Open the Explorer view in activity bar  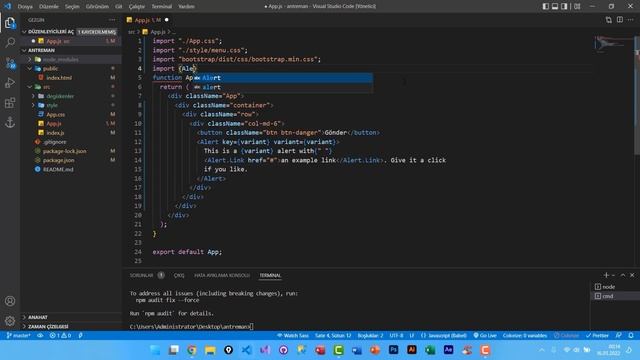10,22
